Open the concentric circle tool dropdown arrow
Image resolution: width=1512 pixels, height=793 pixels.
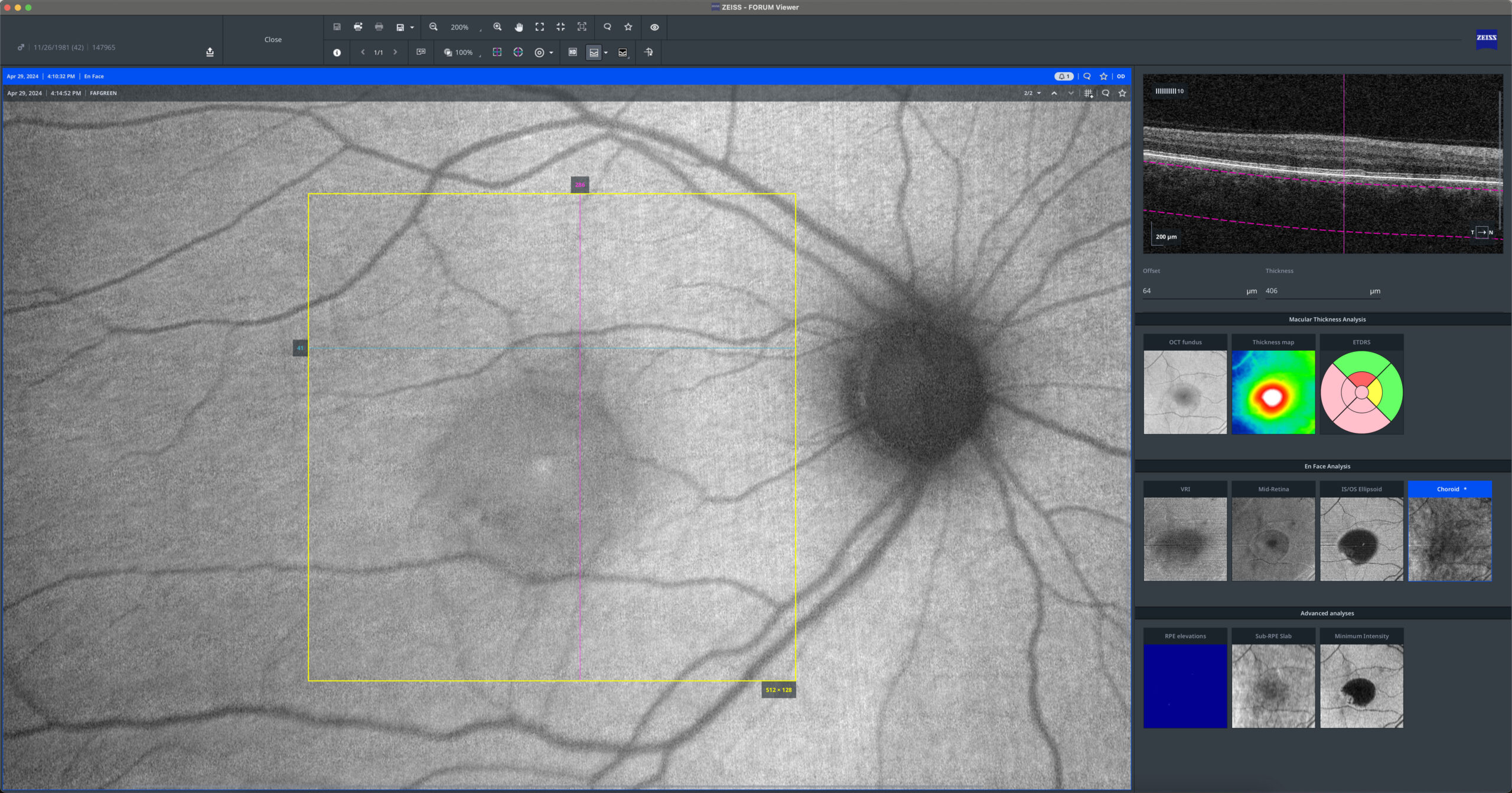coord(551,53)
